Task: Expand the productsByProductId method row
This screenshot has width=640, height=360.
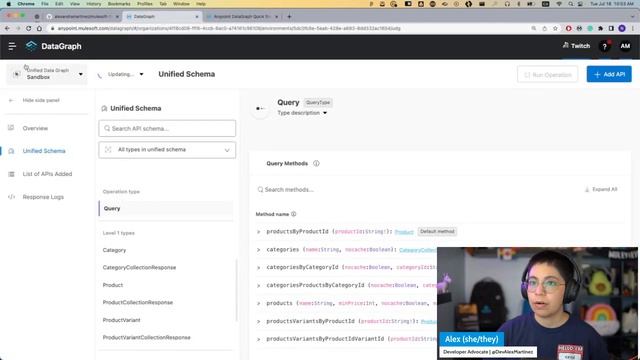Action: point(258,232)
